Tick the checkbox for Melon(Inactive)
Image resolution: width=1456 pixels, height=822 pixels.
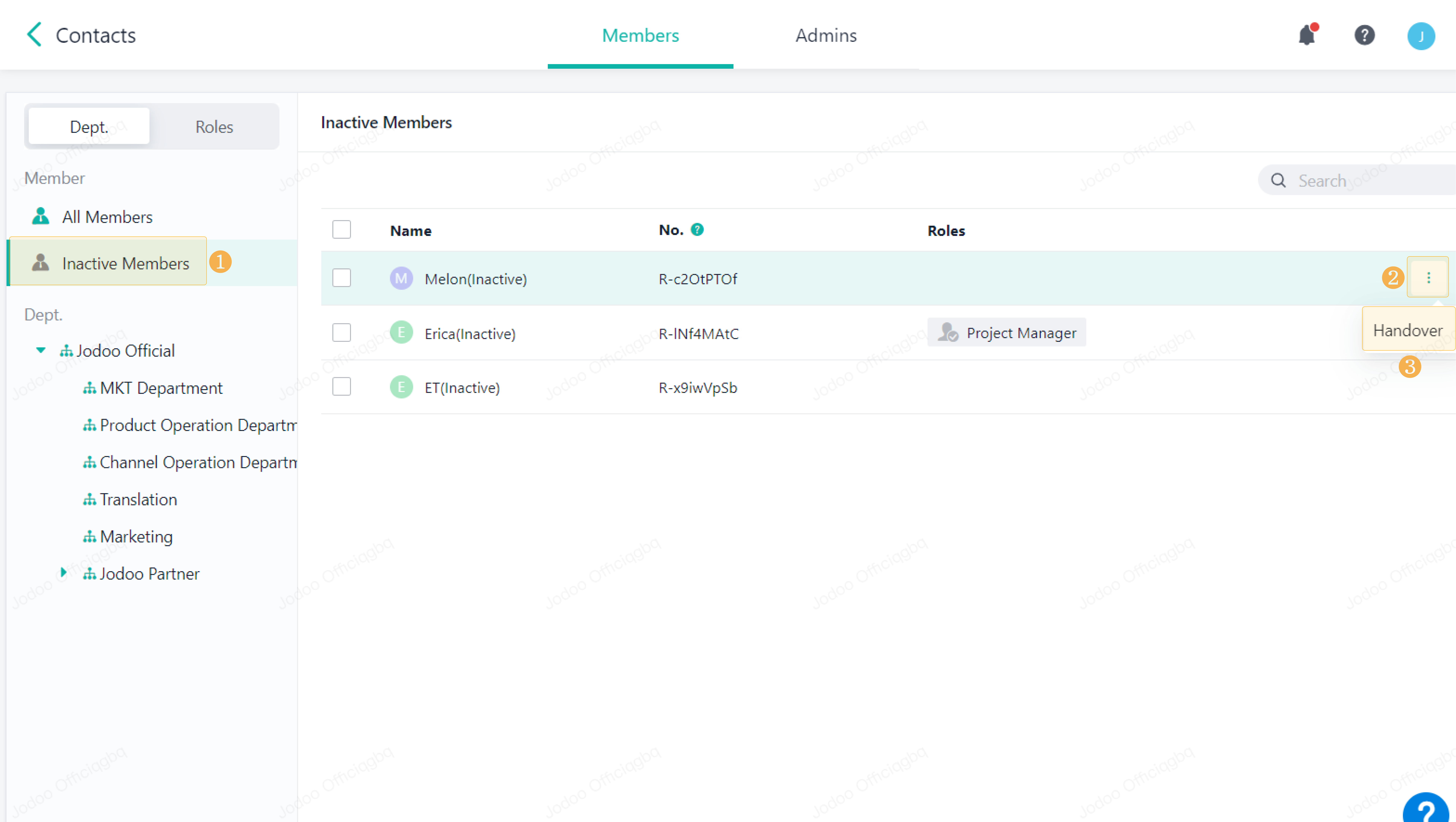coord(341,278)
